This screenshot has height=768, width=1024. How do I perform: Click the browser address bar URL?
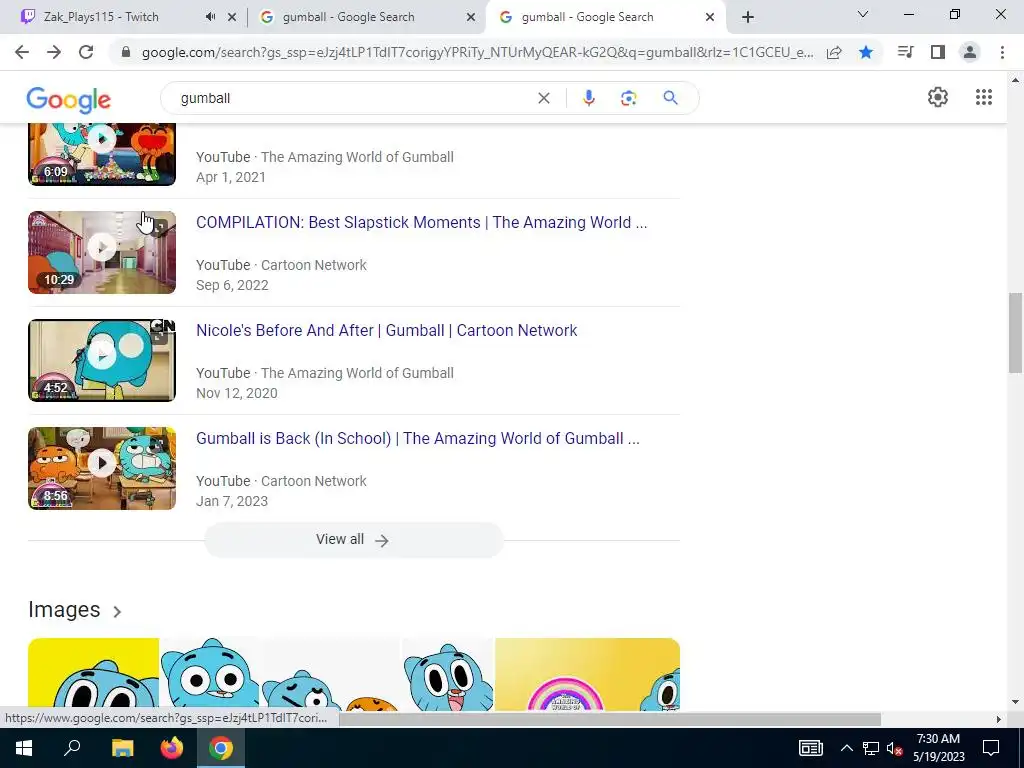point(477,53)
